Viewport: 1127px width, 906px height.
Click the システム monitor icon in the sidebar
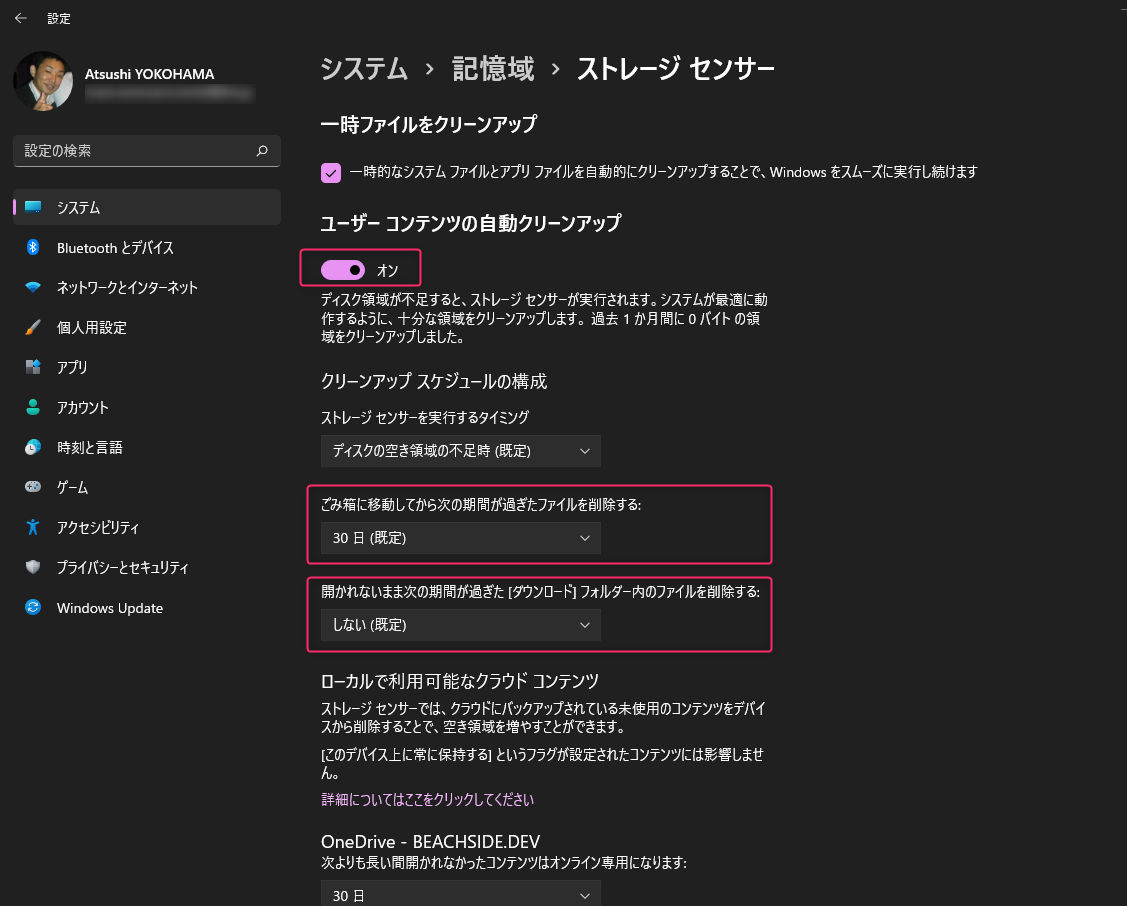[33, 207]
